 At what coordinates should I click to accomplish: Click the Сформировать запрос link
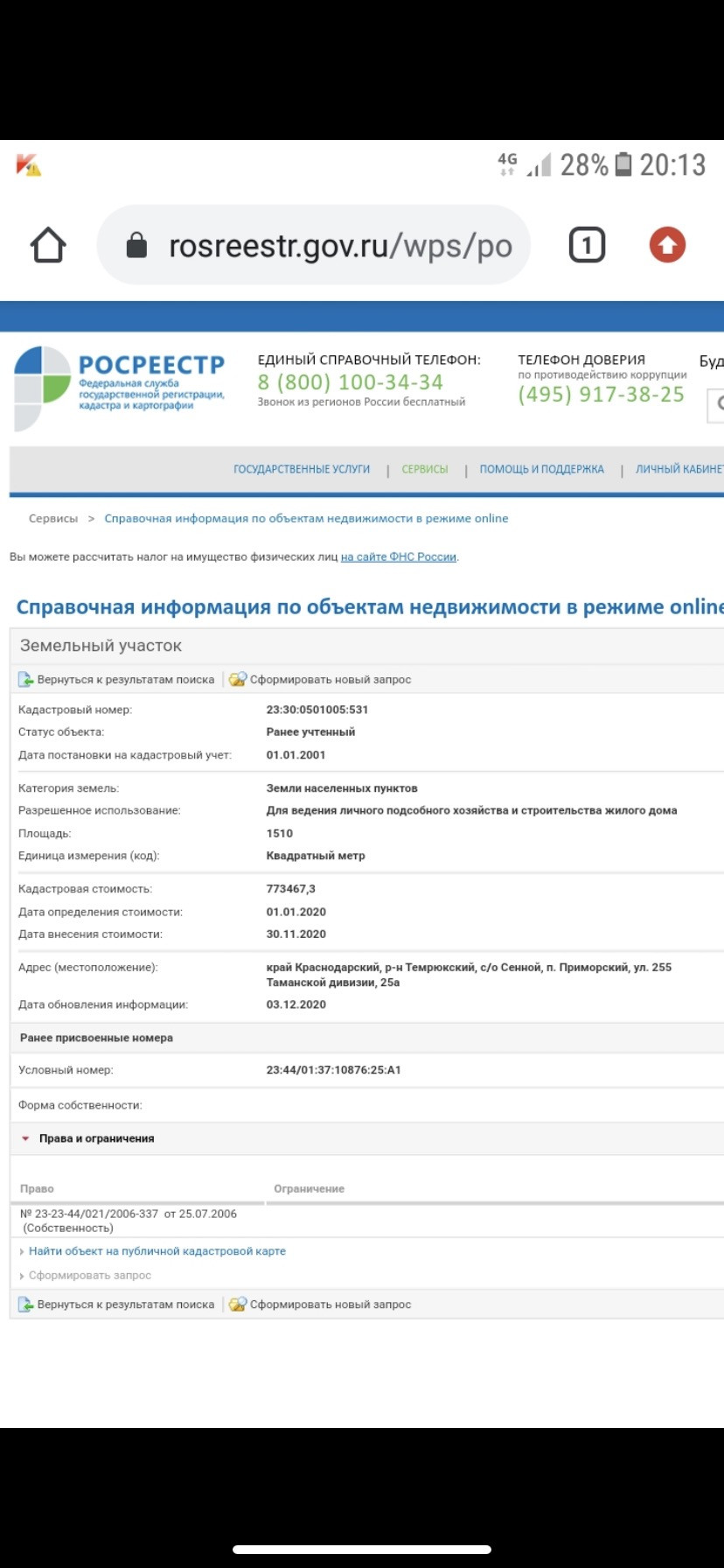pyautogui.click(x=90, y=1275)
